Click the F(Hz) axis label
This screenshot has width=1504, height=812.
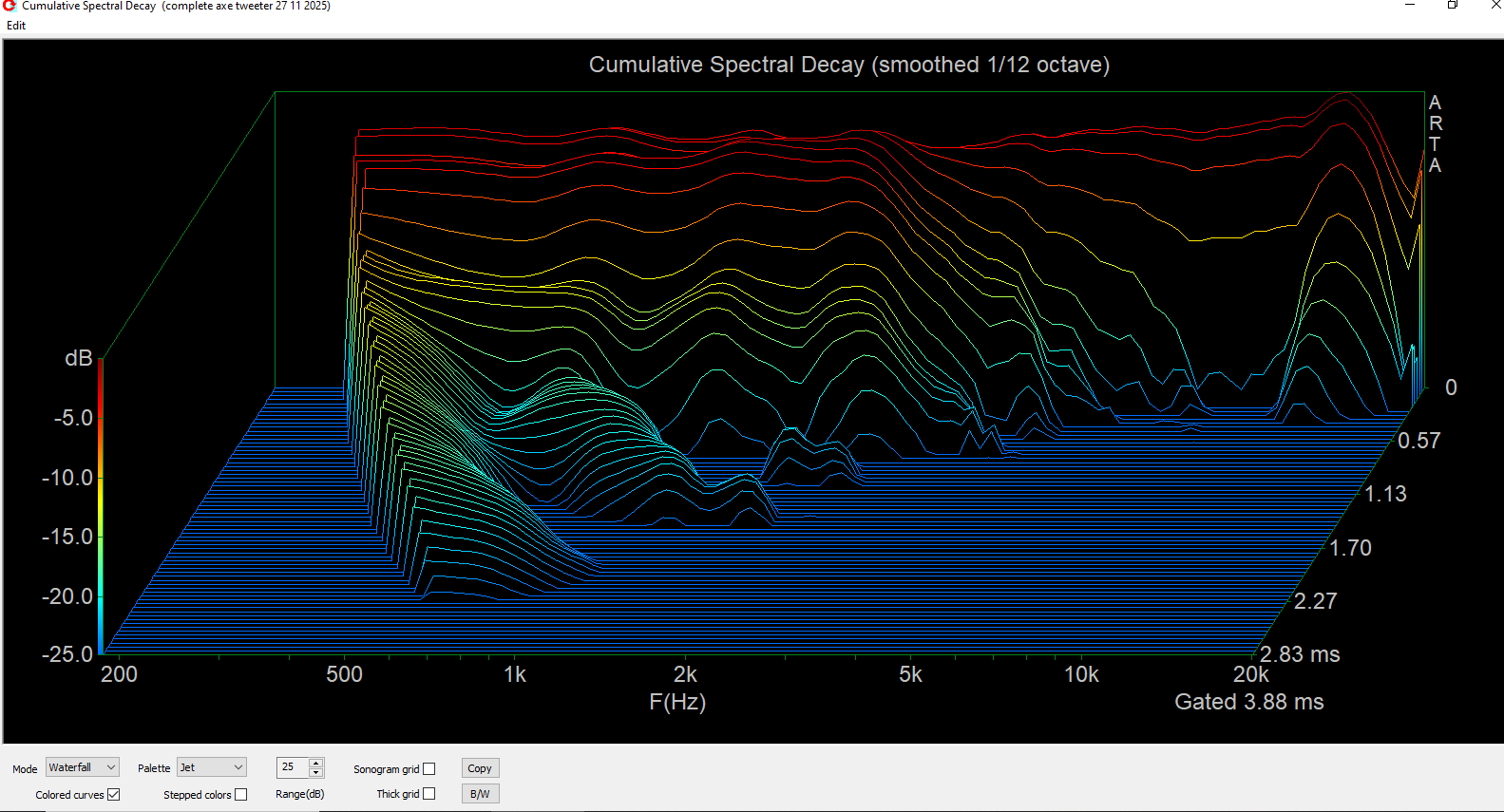click(677, 702)
